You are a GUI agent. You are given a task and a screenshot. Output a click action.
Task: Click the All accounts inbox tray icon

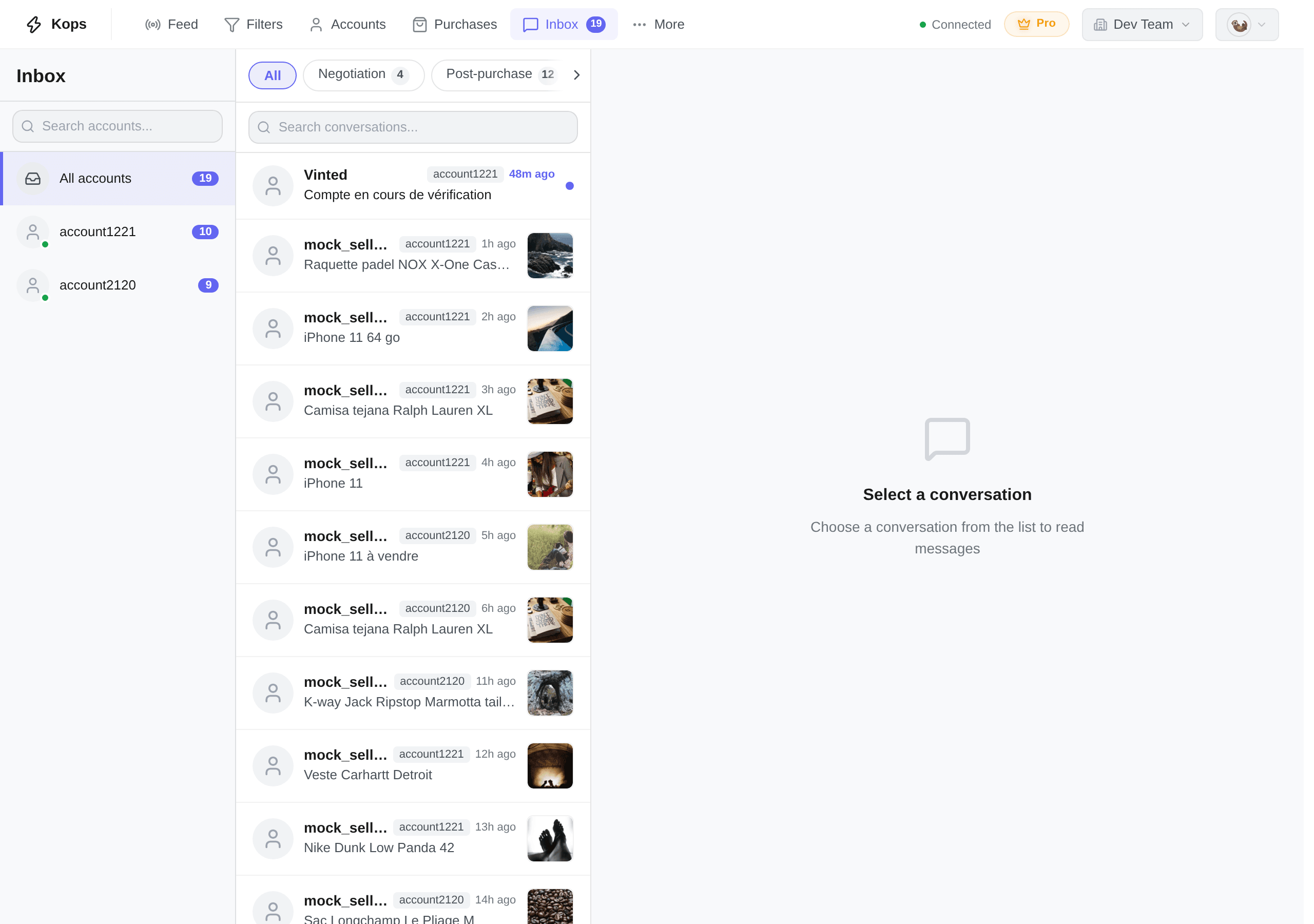[33, 180]
